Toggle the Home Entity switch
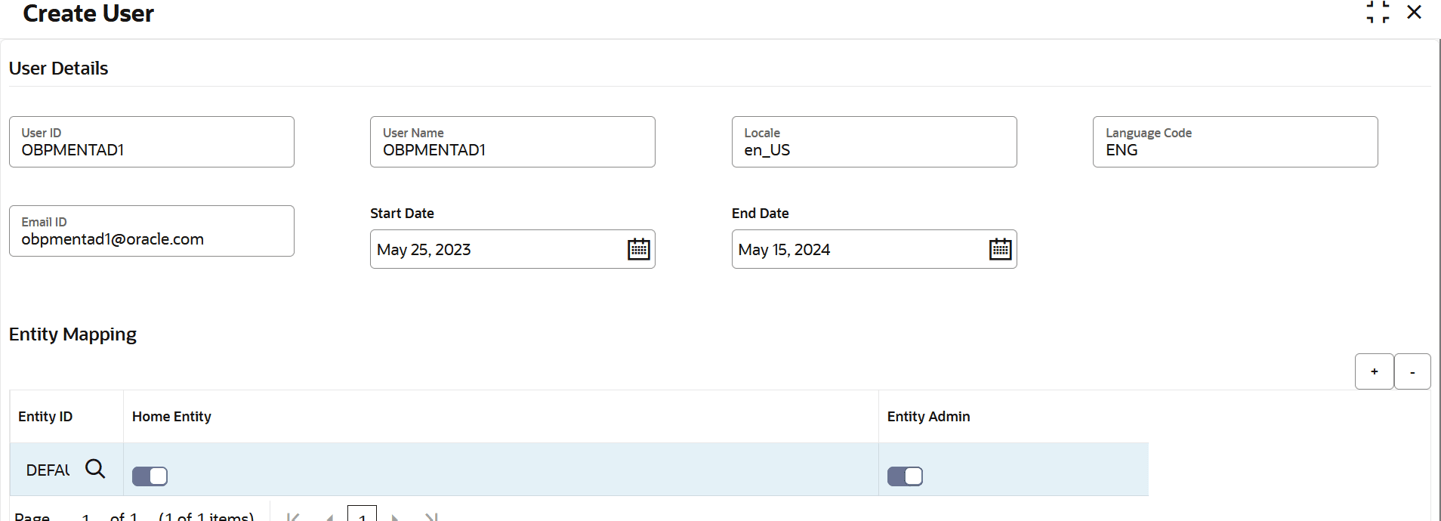Screen dimensions: 1441x521 click(x=150, y=476)
